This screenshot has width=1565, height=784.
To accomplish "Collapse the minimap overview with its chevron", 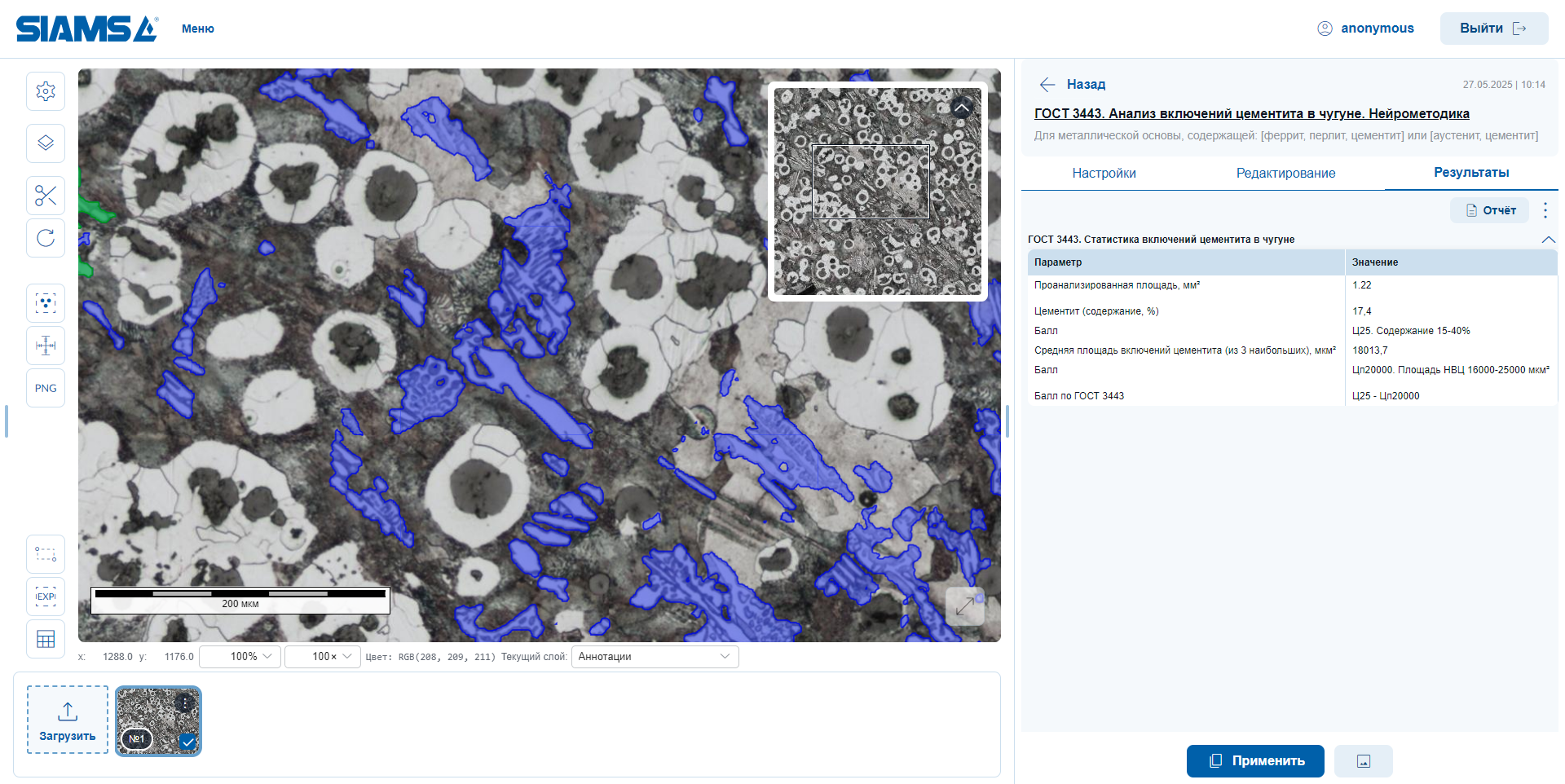I will tap(962, 108).
